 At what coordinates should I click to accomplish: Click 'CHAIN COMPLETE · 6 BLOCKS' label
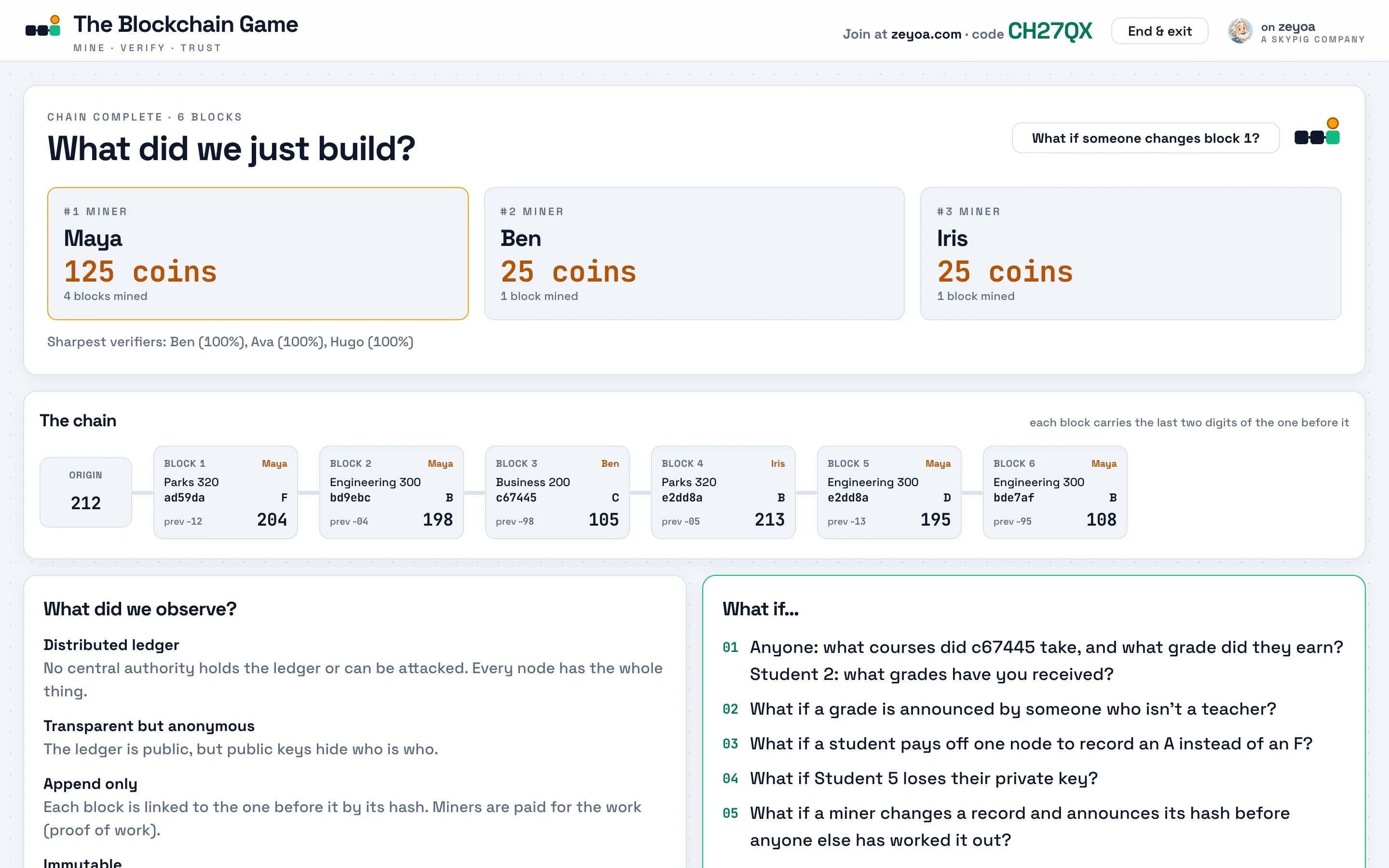145,117
